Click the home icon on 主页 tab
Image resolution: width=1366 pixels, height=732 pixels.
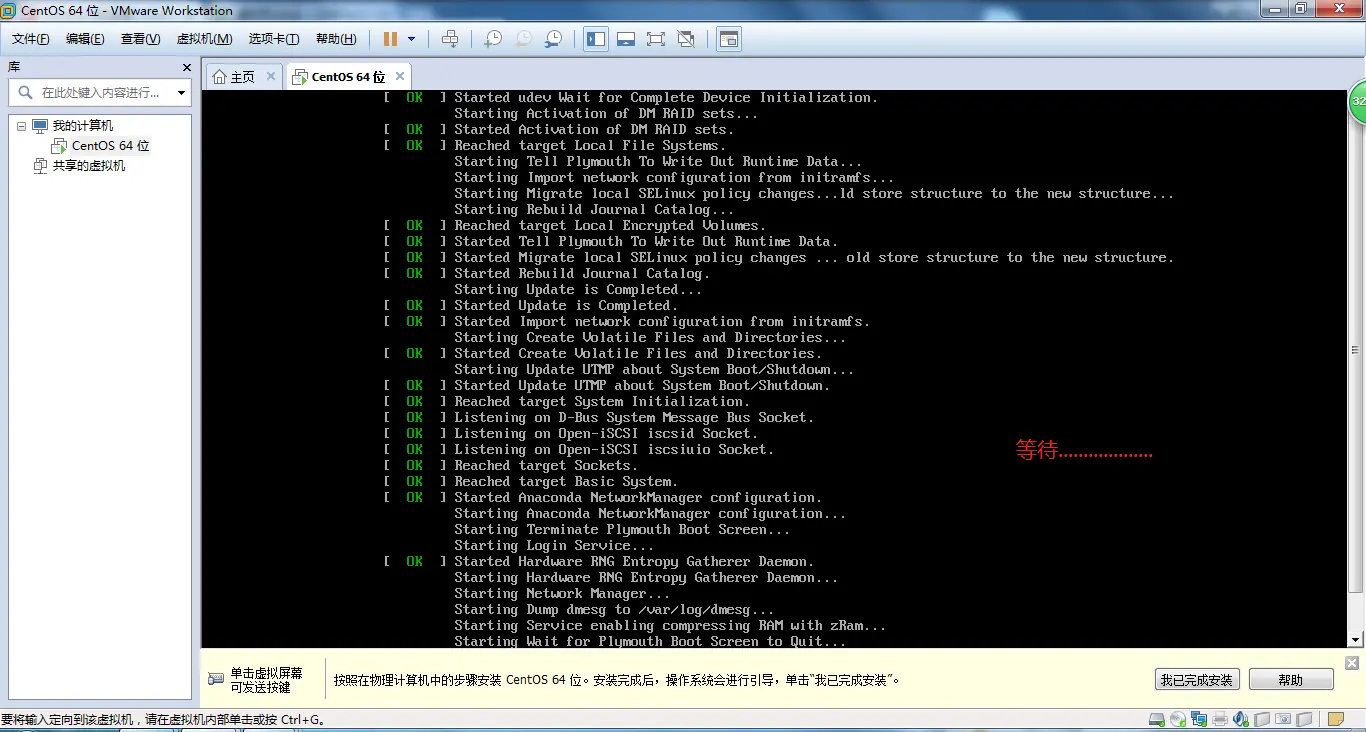[x=219, y=77]
